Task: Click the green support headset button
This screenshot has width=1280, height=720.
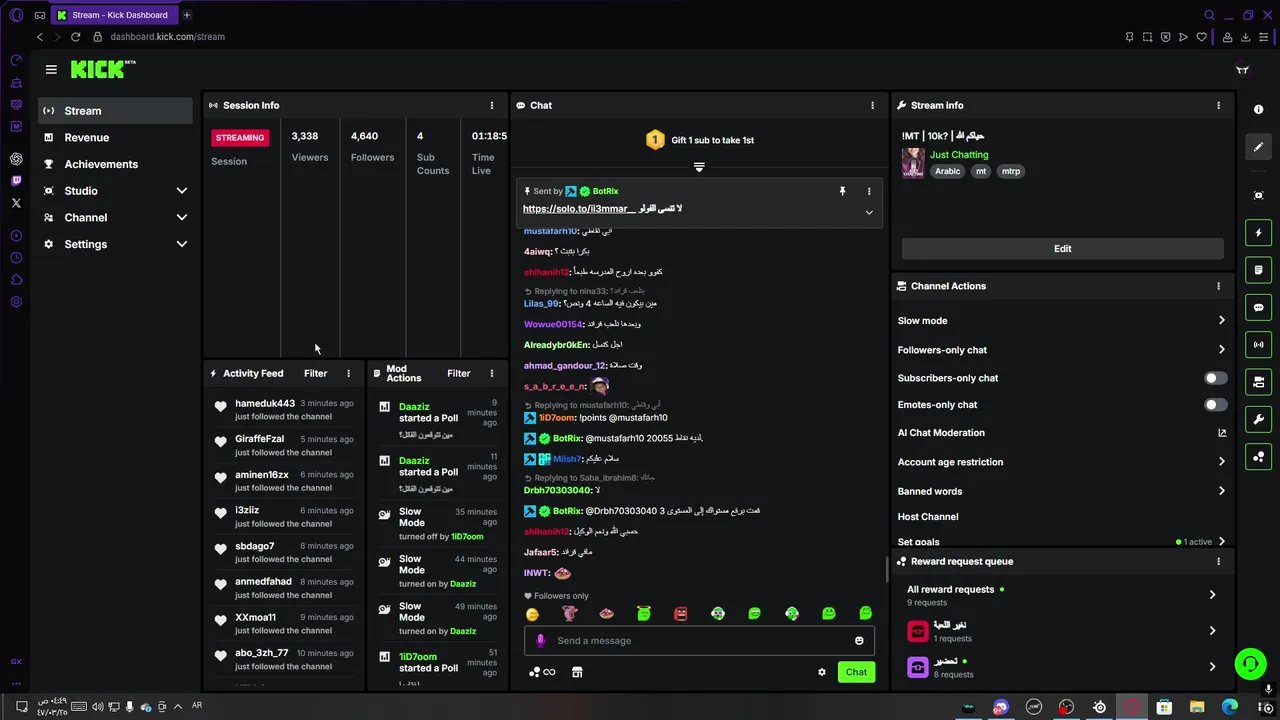Action: [x=1249, y=663]
